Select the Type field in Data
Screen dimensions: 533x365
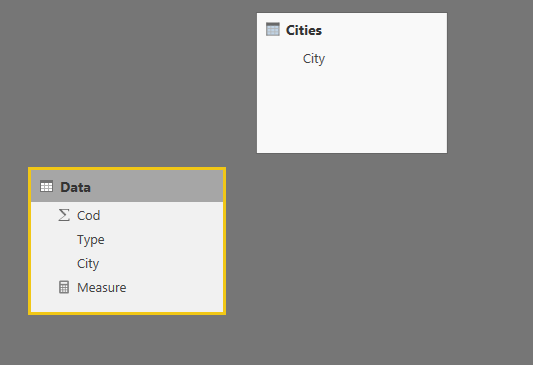tap(127, 239)
